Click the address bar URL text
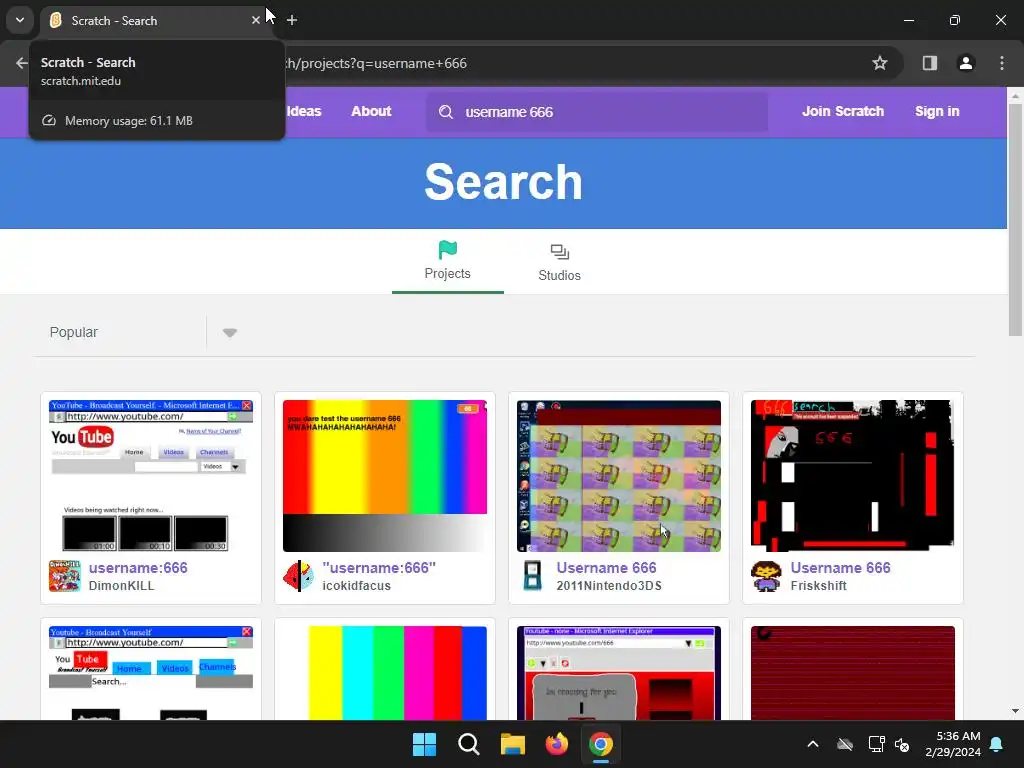 [x=376, y=63]
